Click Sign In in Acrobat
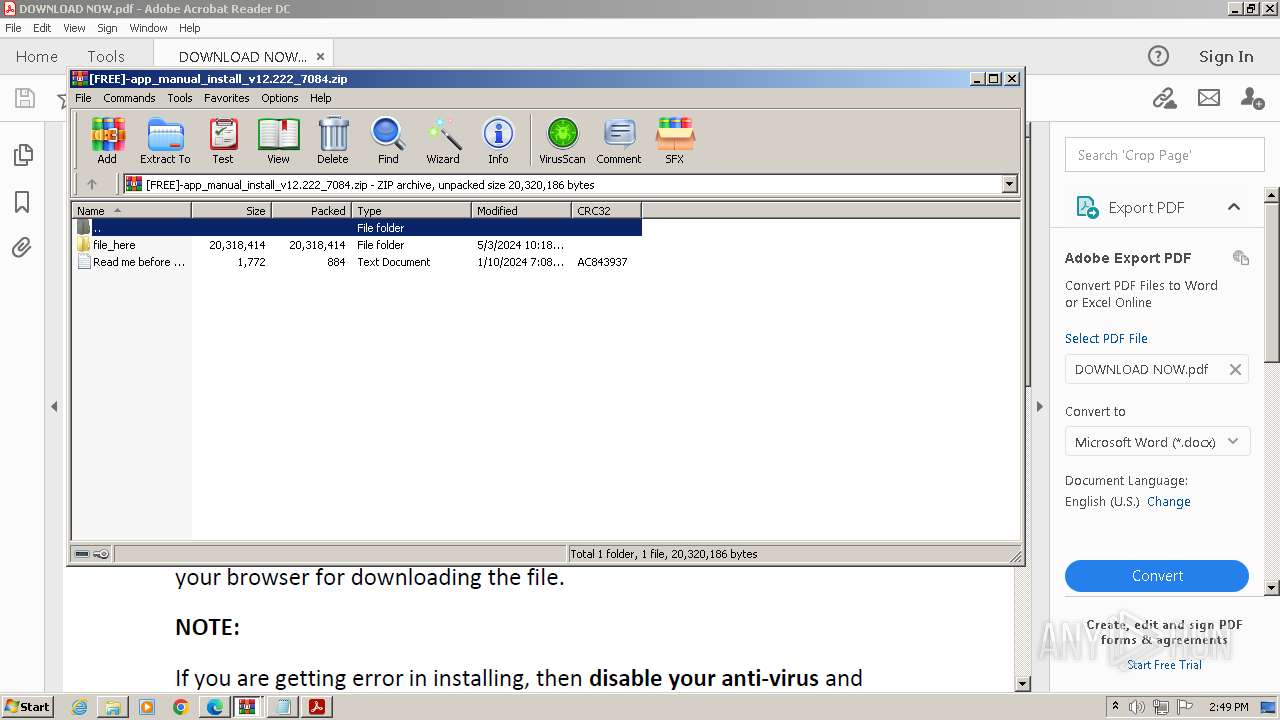 [x=1226, y=57]
